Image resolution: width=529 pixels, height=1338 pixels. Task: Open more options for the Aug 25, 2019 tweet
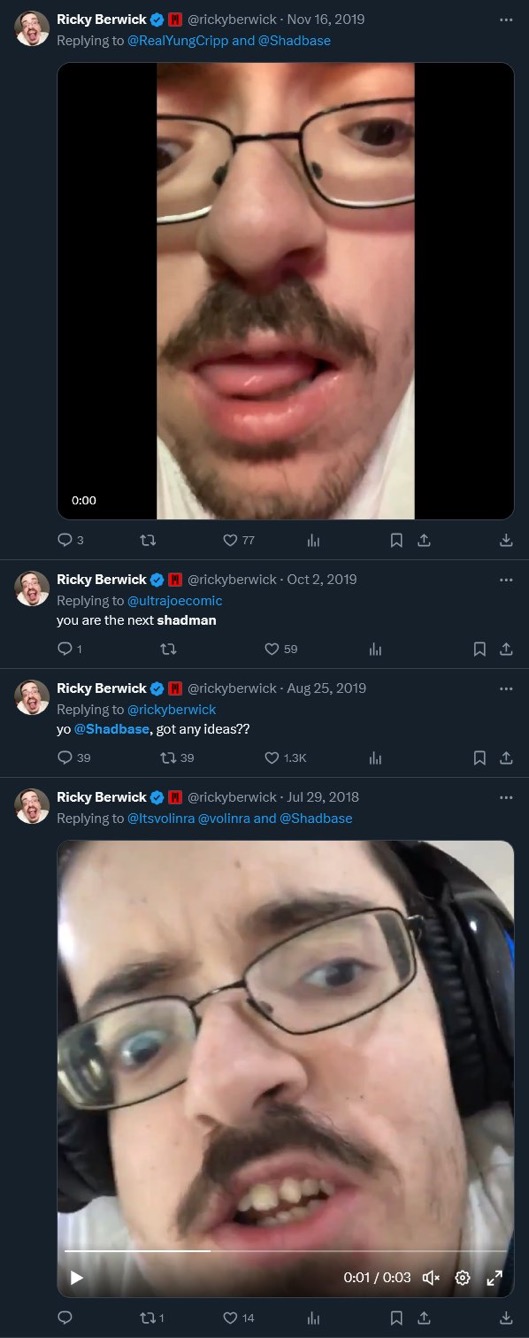pos(506,688)
